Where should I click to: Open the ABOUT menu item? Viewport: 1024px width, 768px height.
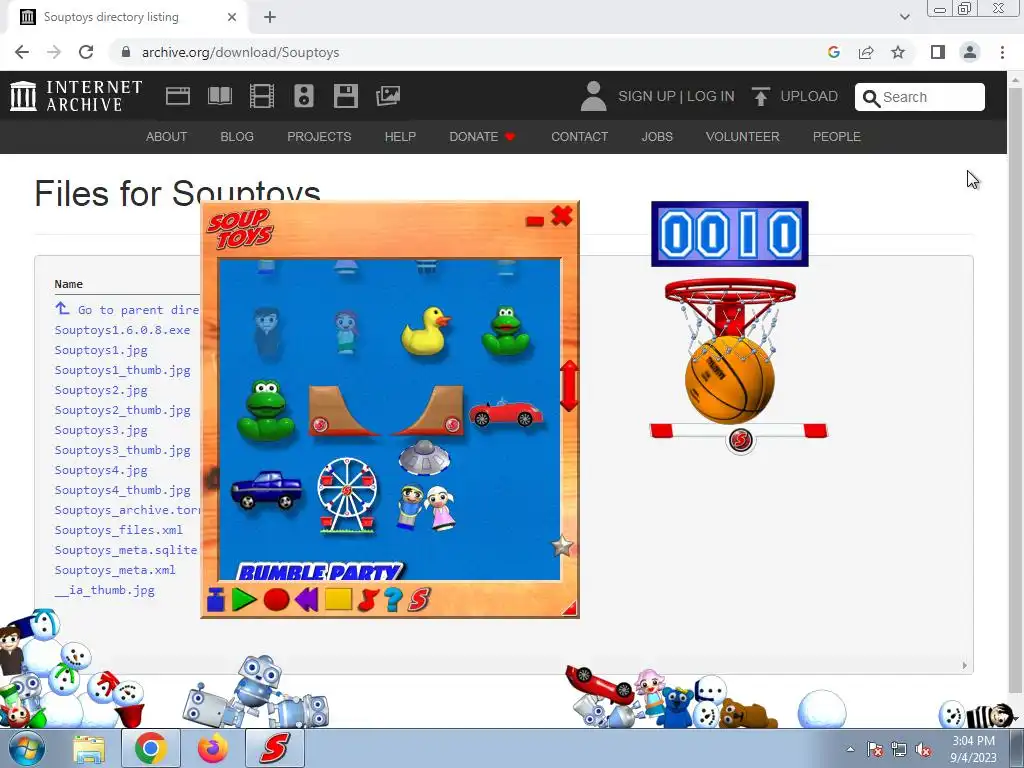(167, 136)
